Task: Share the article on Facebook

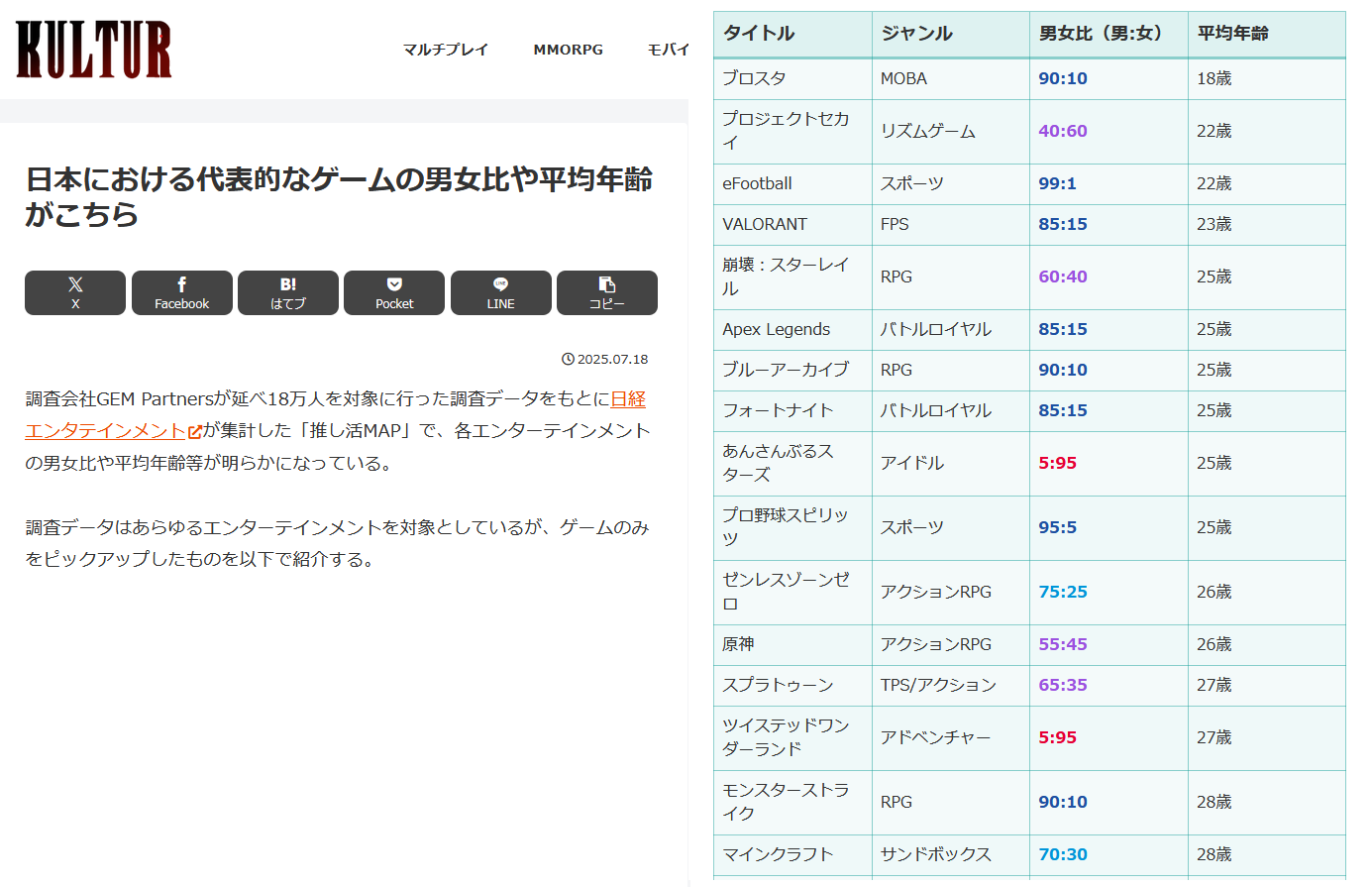Action: [182, 292]
